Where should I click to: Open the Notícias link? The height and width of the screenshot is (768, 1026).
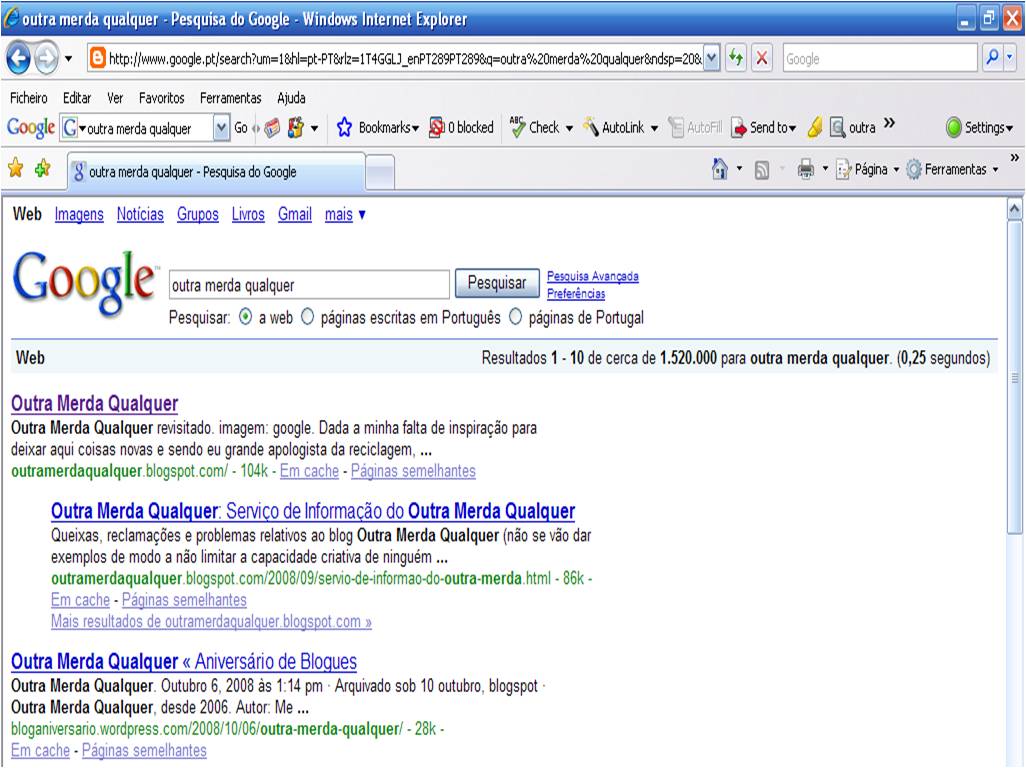[x=140, y=215]
